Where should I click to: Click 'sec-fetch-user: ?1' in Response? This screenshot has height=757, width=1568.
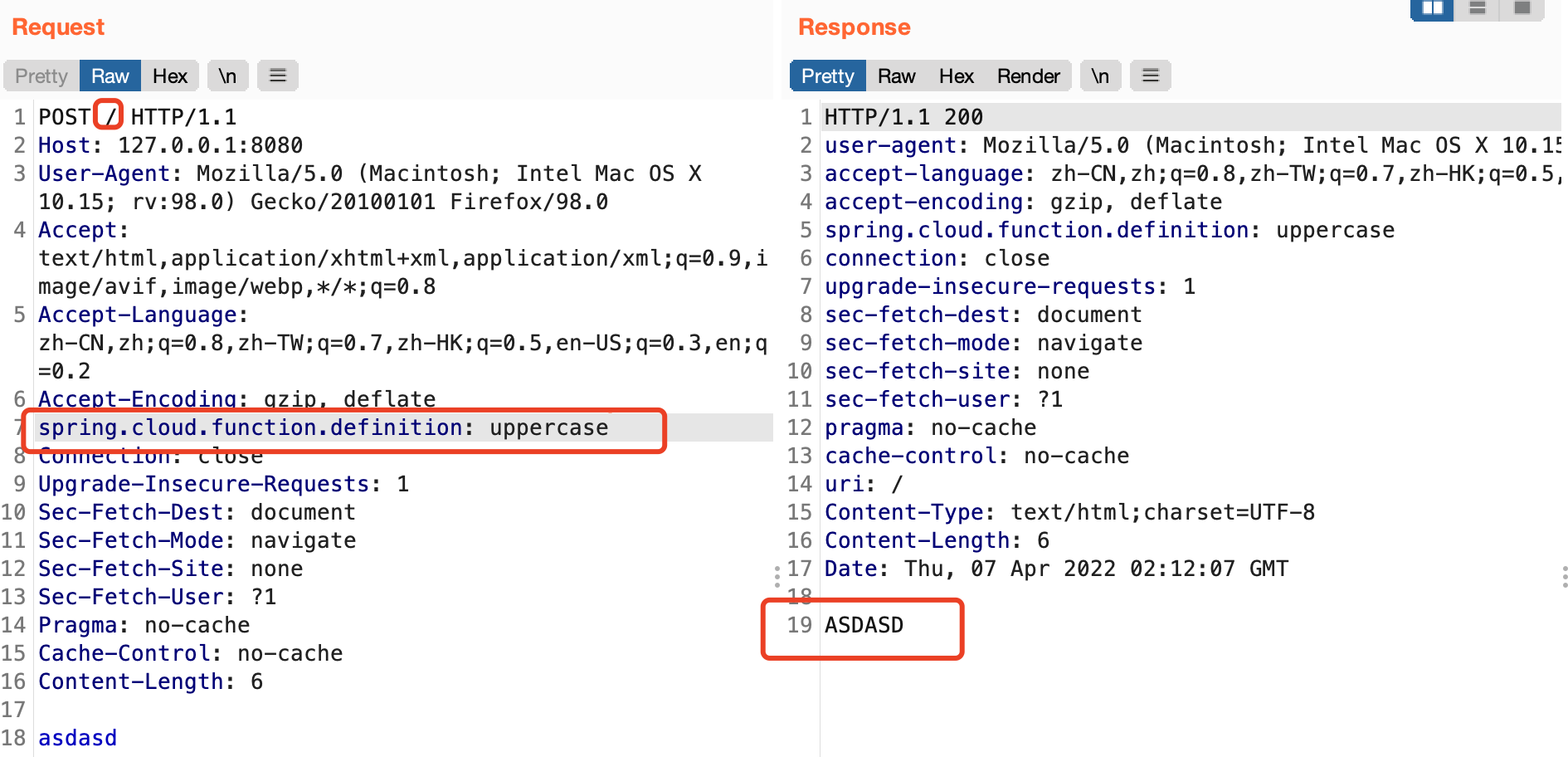point(944,399)
